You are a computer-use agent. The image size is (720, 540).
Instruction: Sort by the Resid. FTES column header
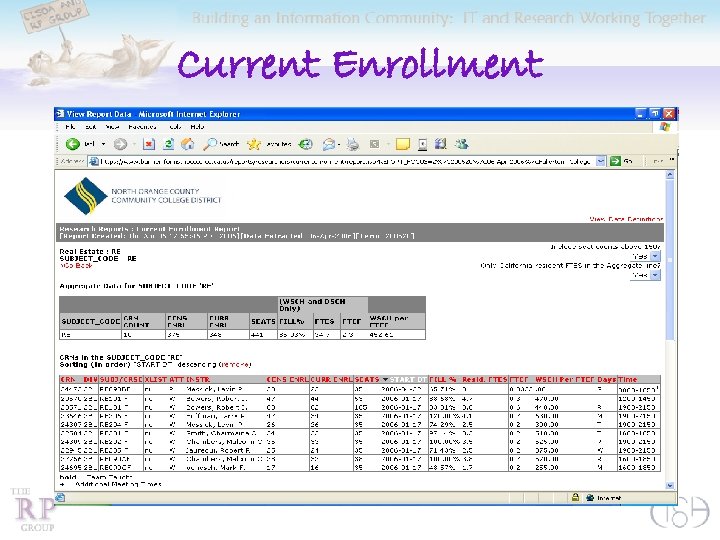point(484,379)
